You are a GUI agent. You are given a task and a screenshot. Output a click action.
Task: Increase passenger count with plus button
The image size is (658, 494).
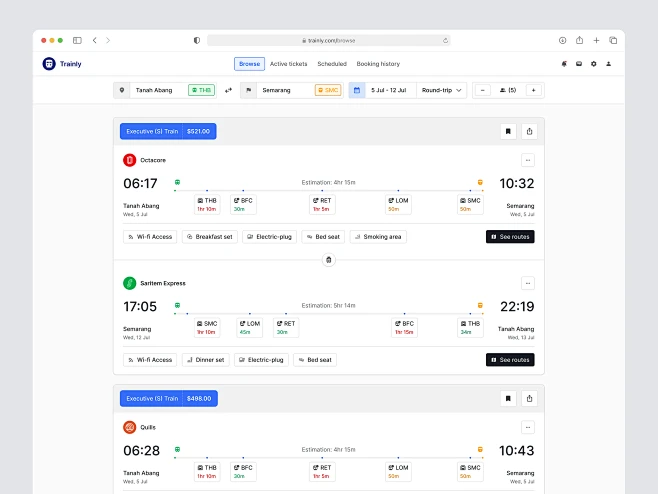pos(533,90)
